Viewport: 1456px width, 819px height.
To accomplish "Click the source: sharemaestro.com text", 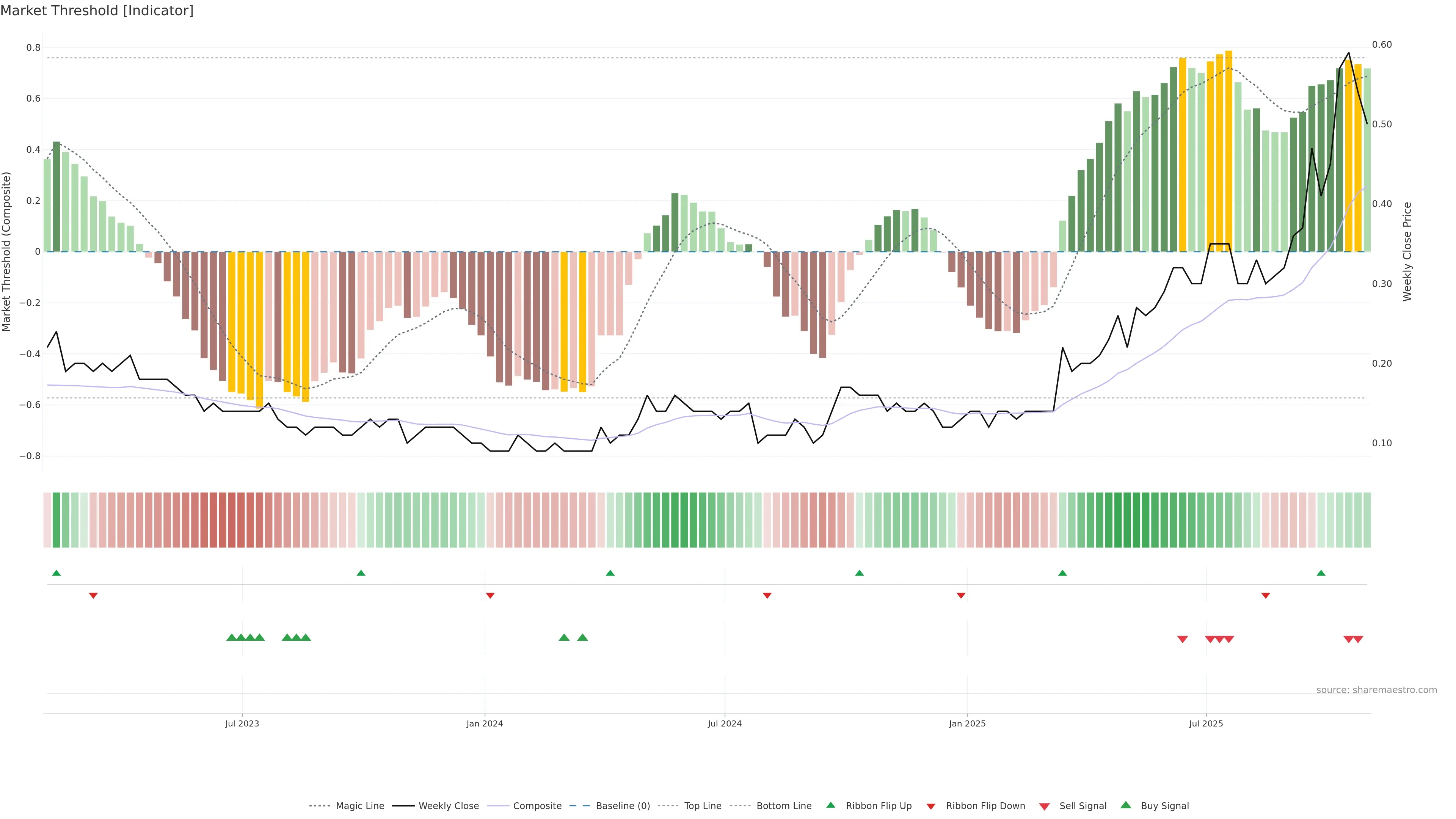I will point(1376,690).
